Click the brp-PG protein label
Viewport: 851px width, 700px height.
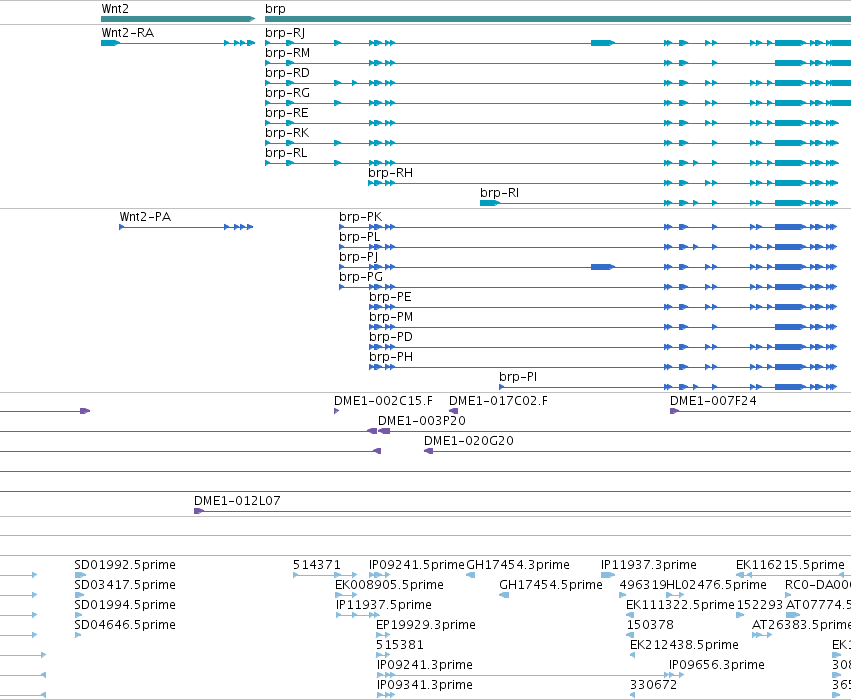(361, 277)
